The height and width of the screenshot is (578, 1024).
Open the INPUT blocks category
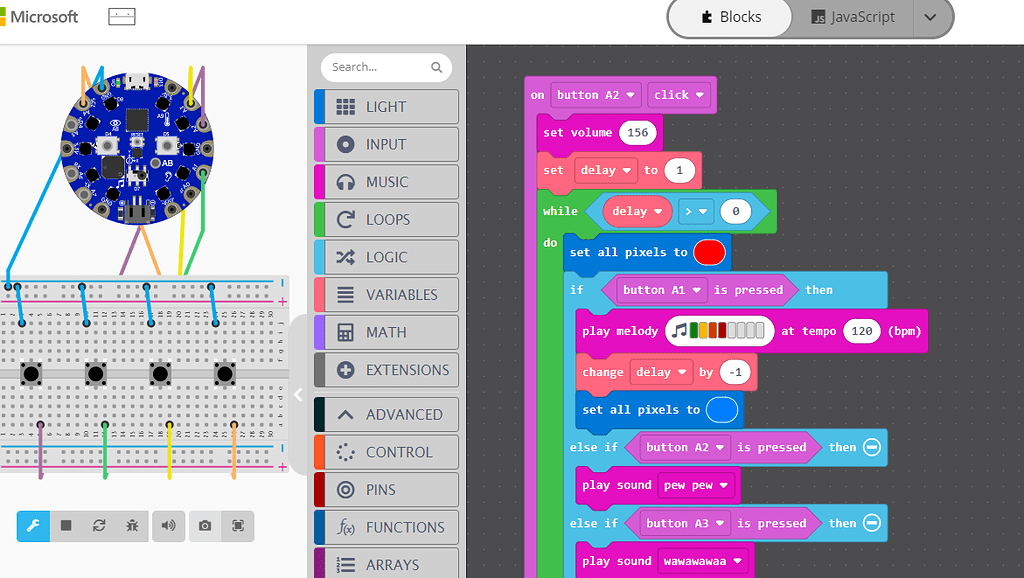(x=387, y=144)
